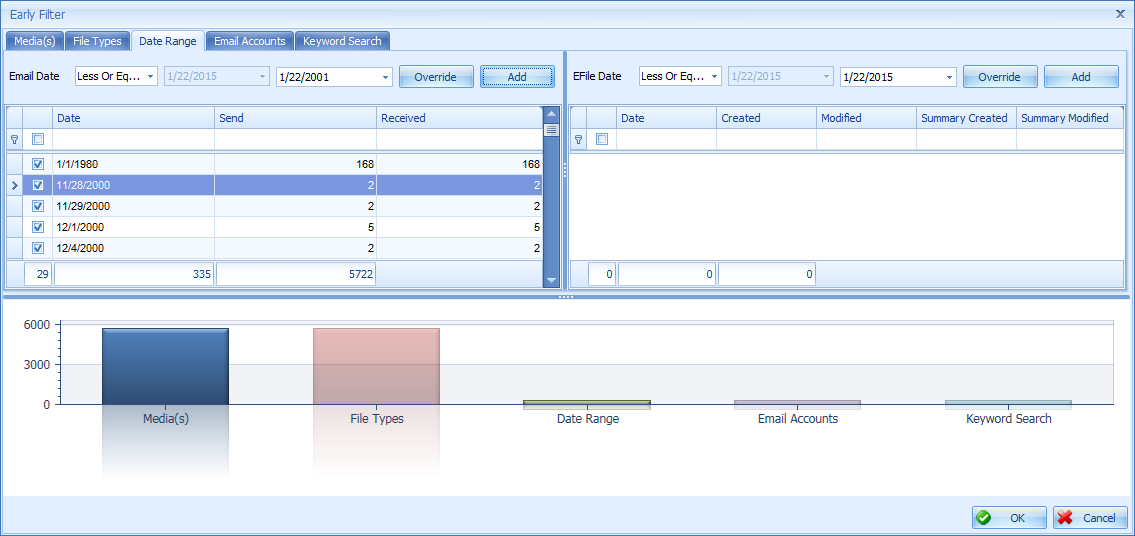This screenshot has width=1135, height=536.
Task: Click the email grid scroll up arrow
Action: coord(551,114)
